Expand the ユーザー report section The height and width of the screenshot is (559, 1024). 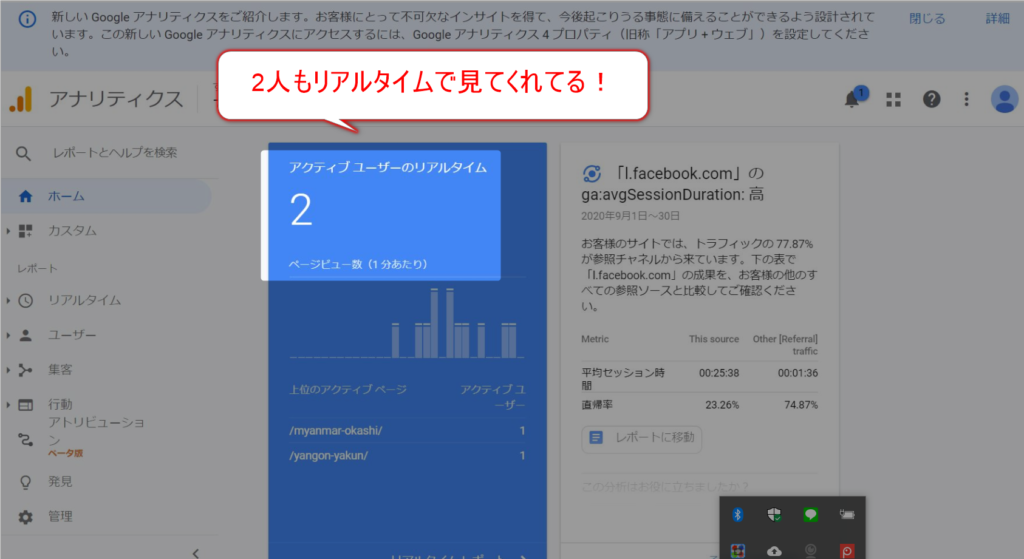tap(72, 335)
